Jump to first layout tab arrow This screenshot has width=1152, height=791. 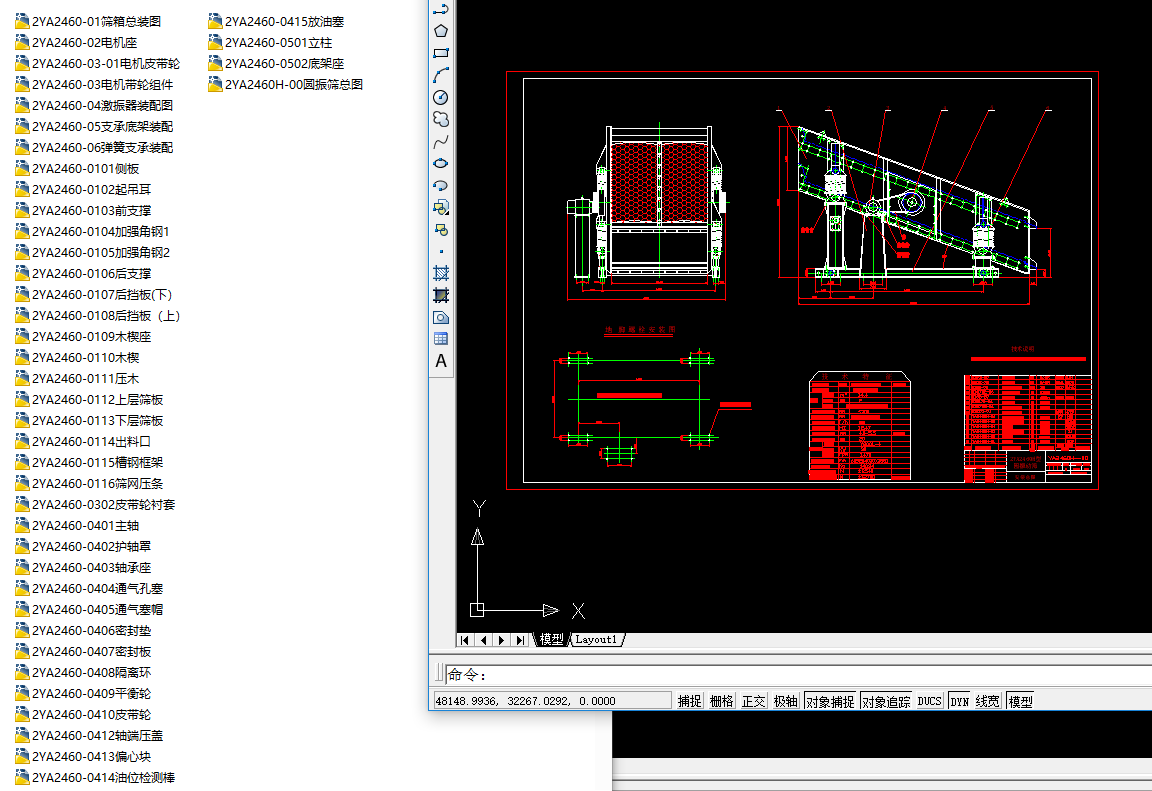click(x=465, y=640)
